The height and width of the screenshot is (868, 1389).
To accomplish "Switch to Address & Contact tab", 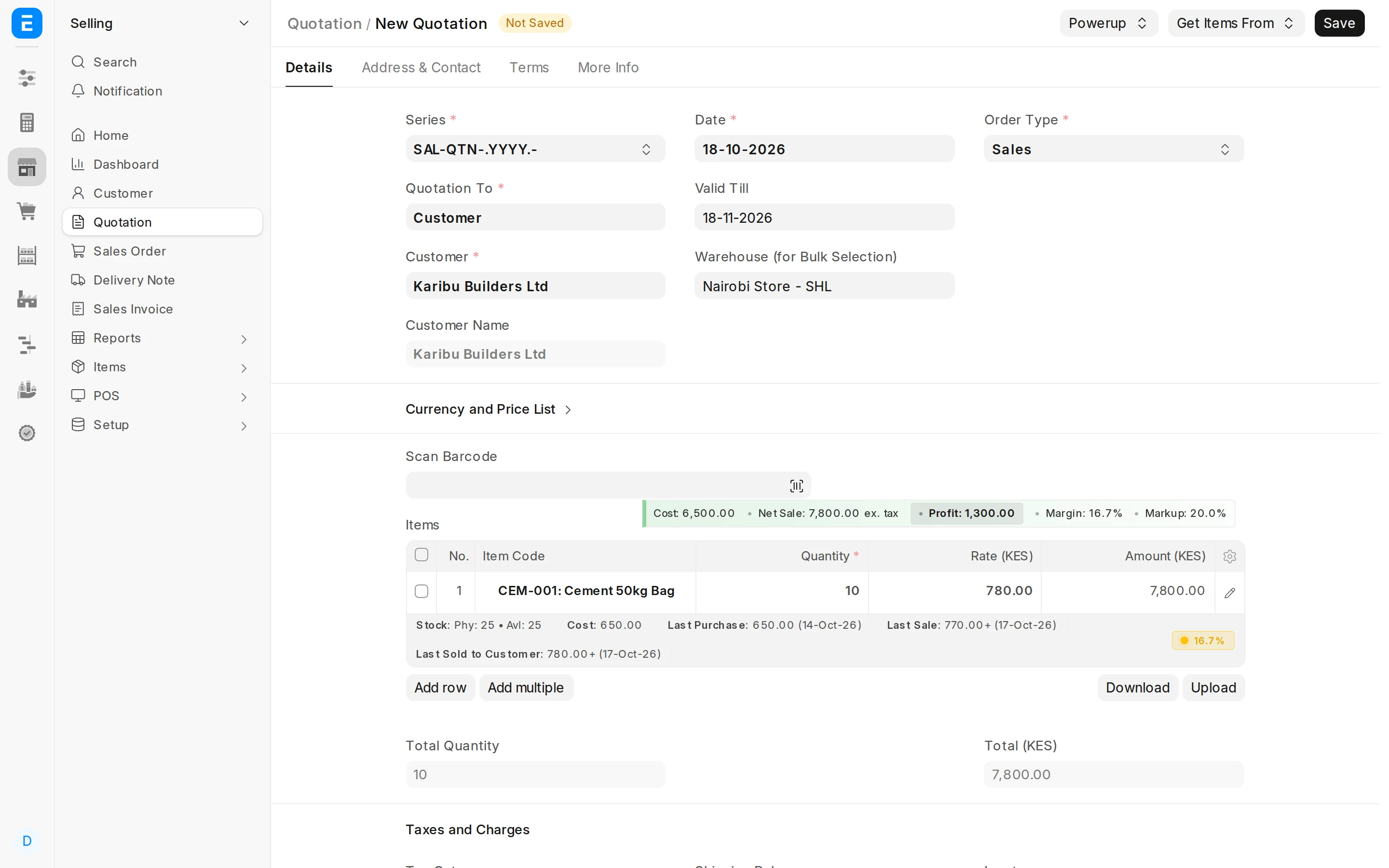I will [x=421, y=67].
